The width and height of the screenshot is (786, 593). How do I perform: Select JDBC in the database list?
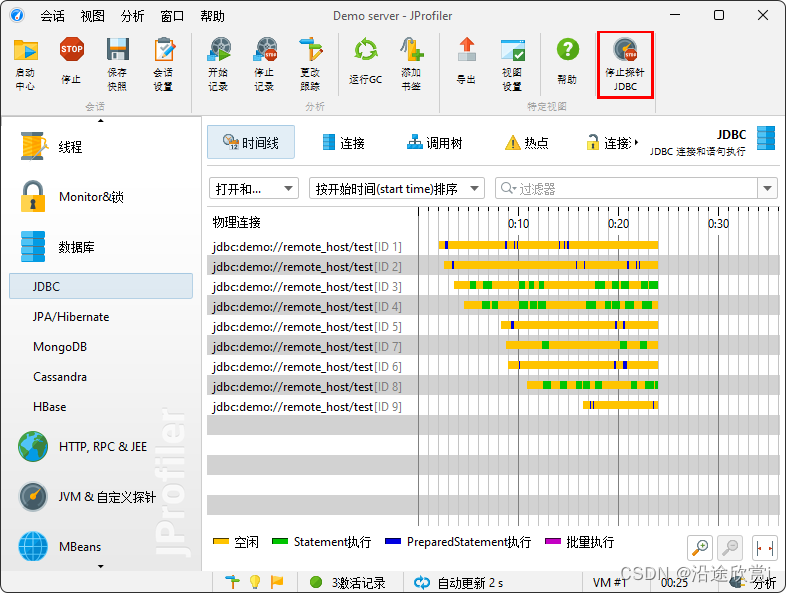(101, 286)
